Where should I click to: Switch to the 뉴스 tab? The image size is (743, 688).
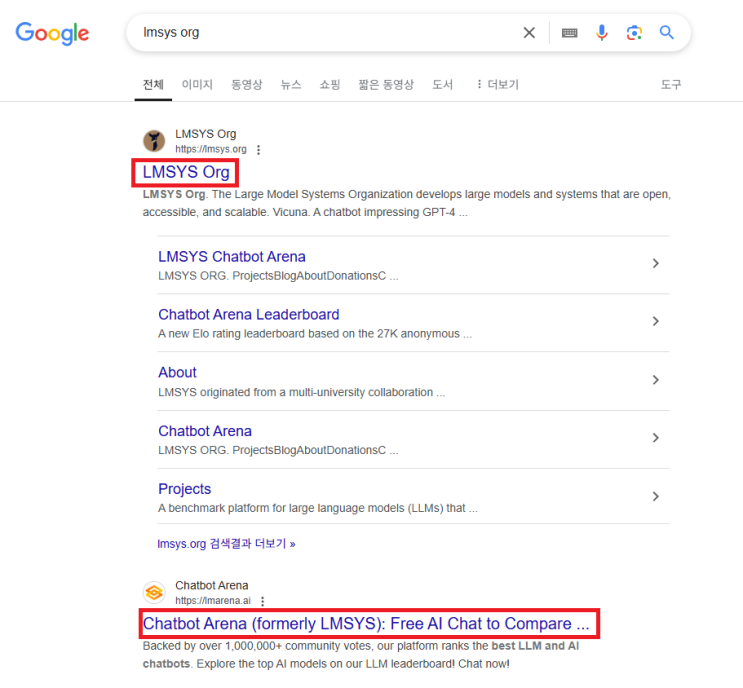(290, 85)
